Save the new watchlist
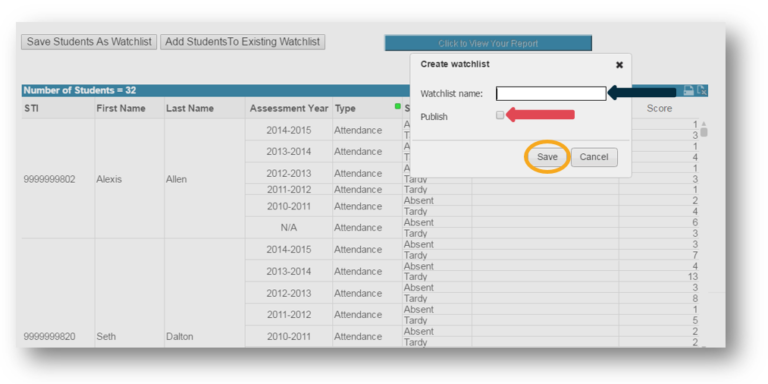 click(x=547, y=157)
